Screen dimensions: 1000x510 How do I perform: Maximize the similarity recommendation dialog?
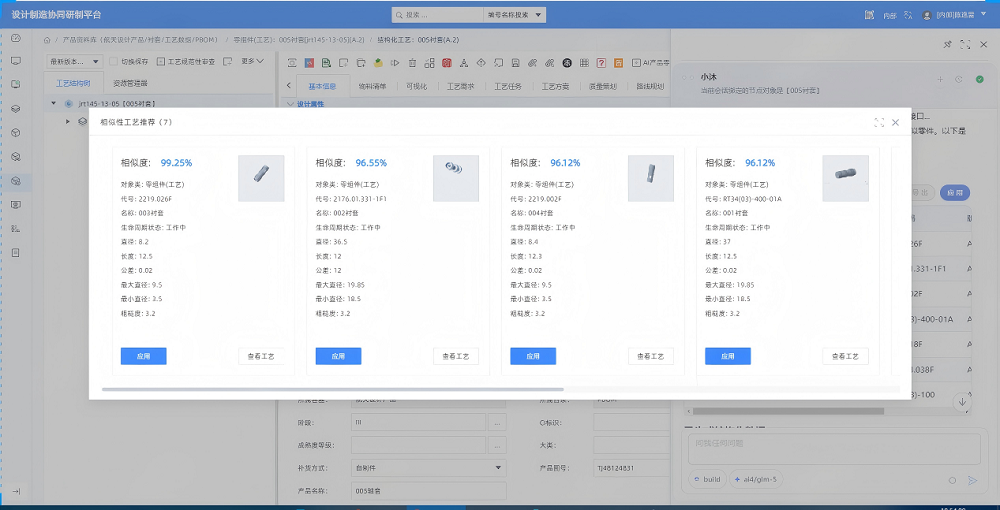879,122
